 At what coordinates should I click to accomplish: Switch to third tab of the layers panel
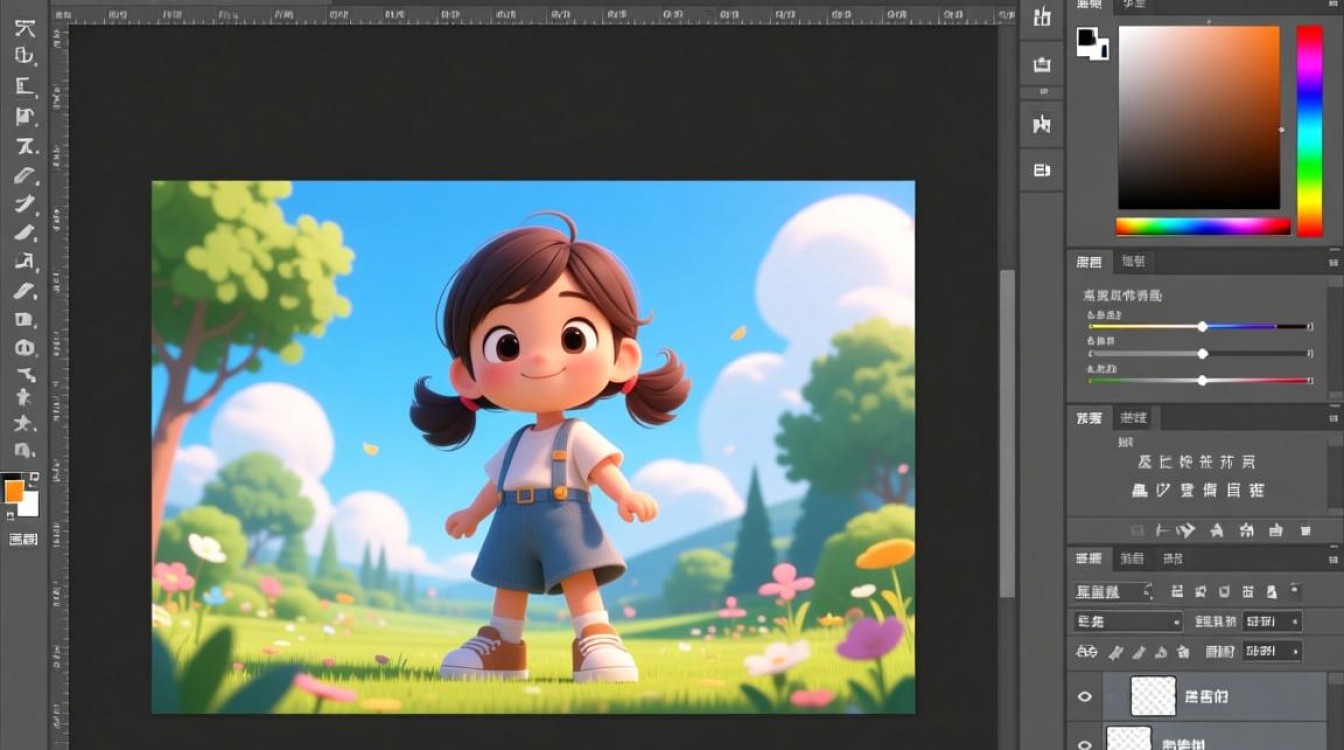[x=1173, y=559]
